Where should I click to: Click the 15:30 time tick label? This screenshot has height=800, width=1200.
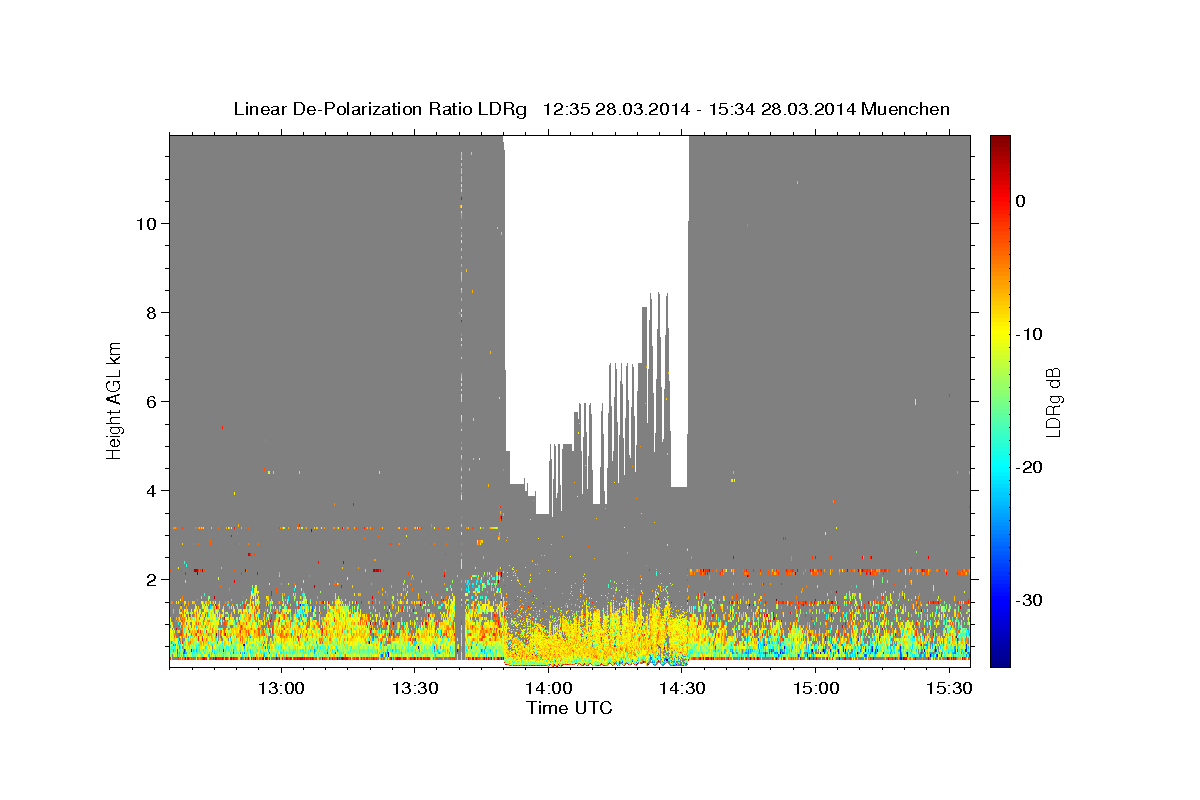coord(948,689)
